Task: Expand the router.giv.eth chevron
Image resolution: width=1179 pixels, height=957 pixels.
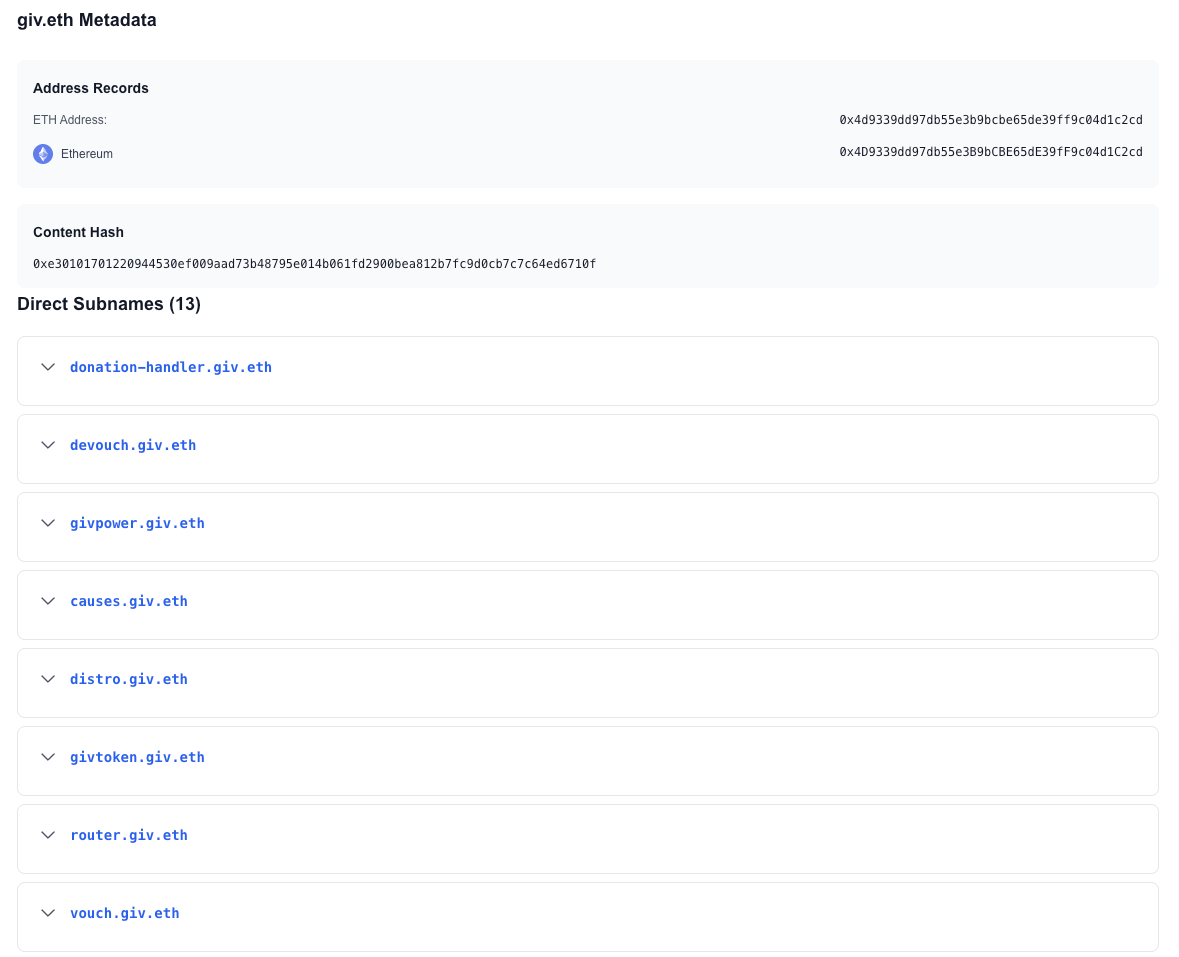Action: click(47, 835)
